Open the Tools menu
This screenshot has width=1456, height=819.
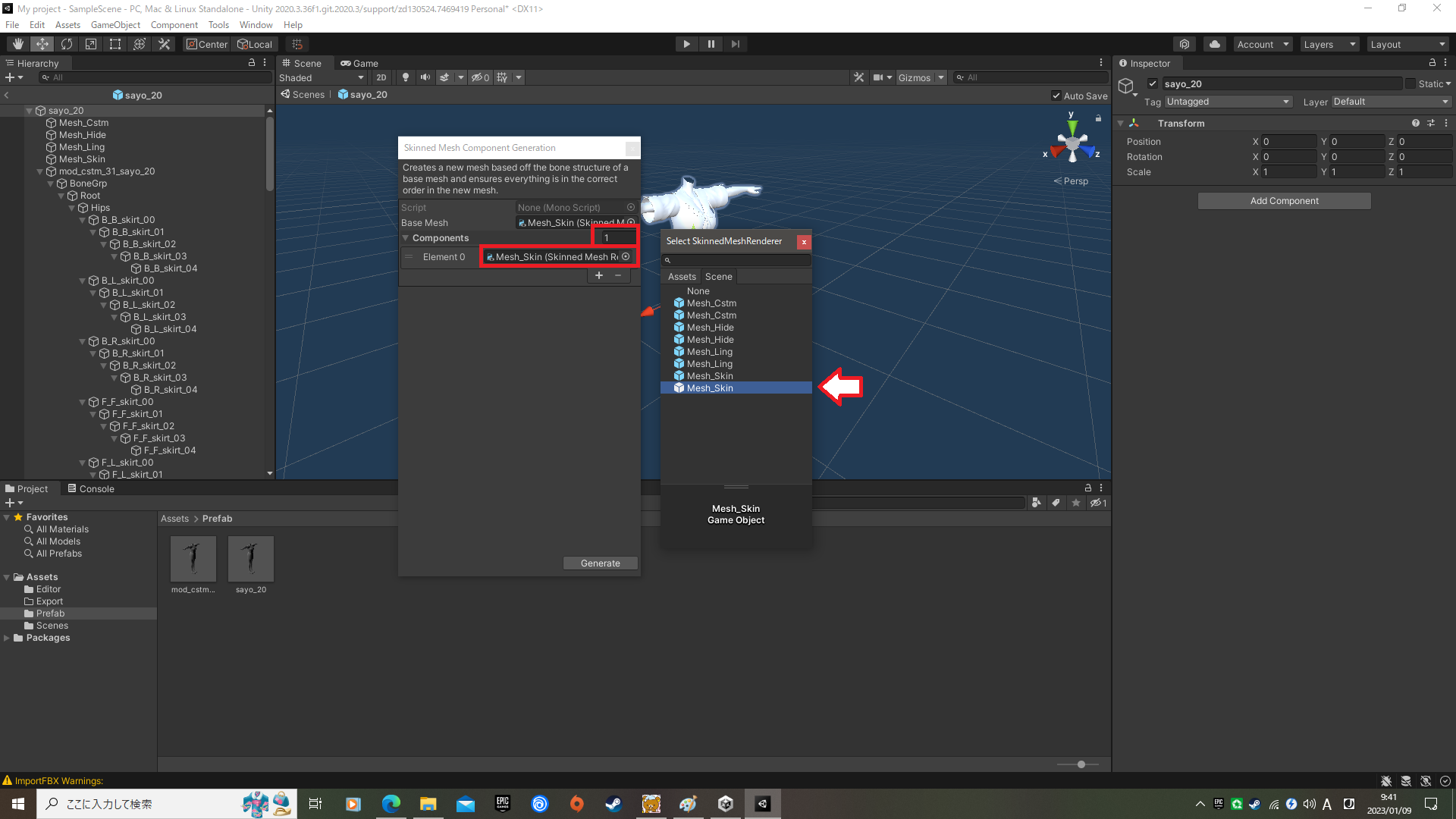pos(218,25)
